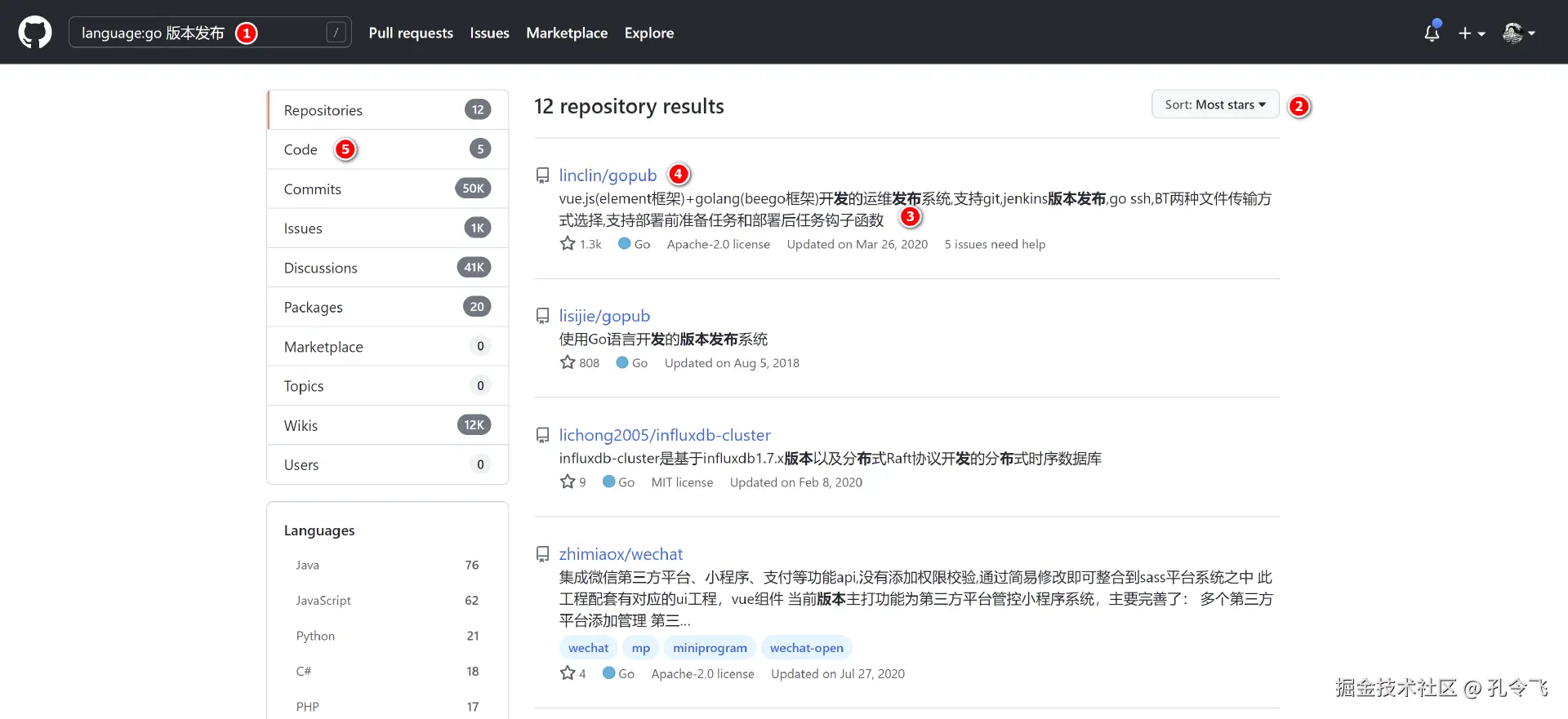This screenshot has height=719, width=1568.
Task: Open the GitHub home logo
Action: pos(35,33)
